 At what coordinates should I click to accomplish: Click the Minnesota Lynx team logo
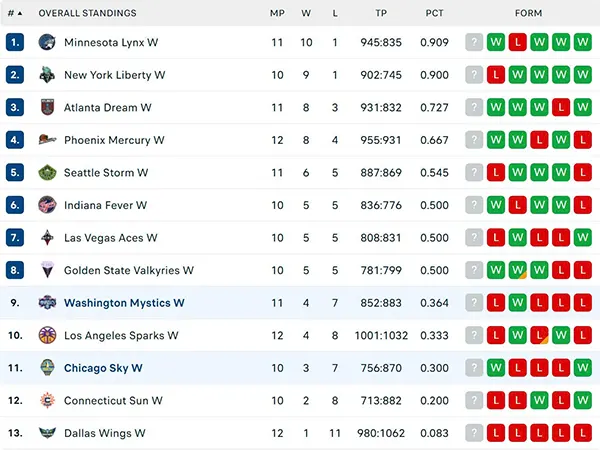pyautogui.click(x=47, y=42)
